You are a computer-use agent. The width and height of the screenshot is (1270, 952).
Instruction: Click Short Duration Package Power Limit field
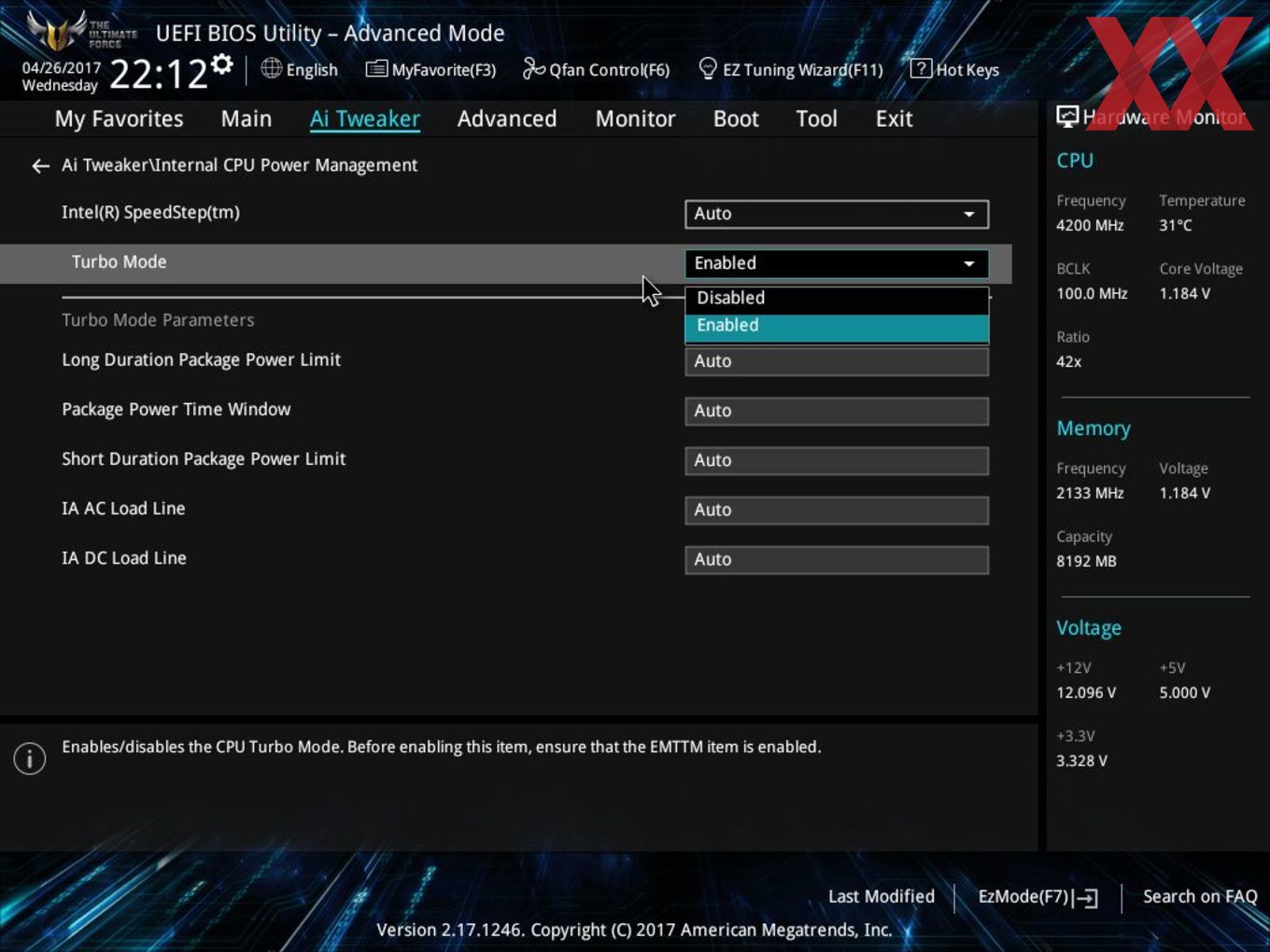tap(837, 460)
